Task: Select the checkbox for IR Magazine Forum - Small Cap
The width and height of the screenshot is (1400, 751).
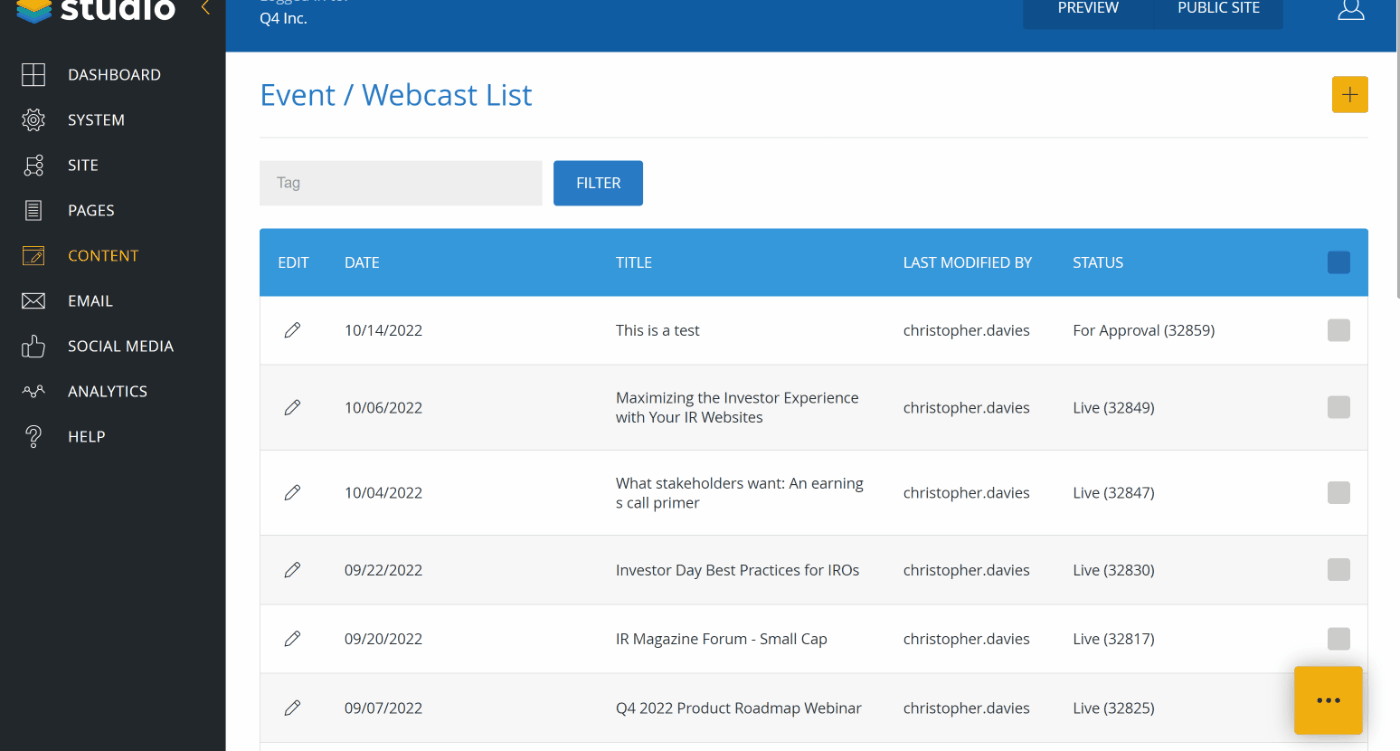Action: 1338,639
